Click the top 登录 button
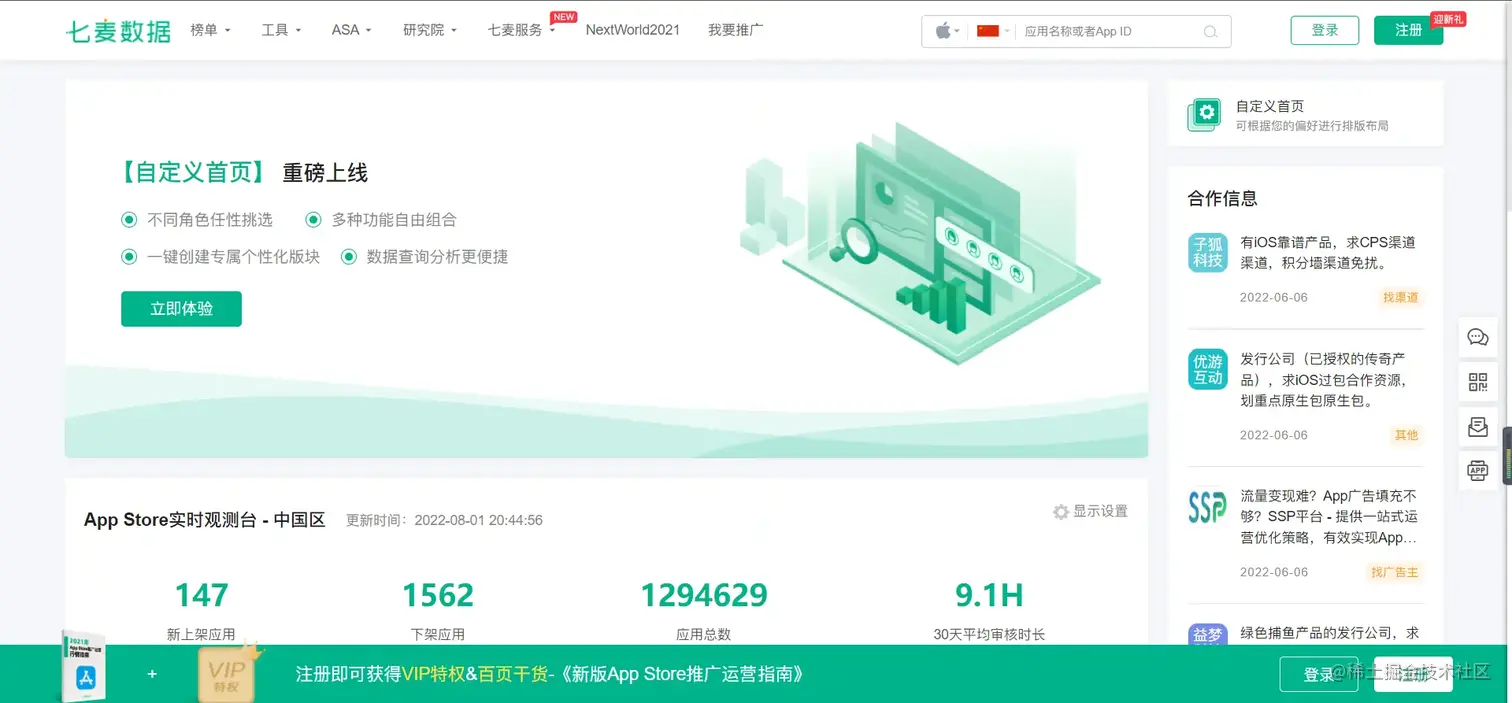The width and height of the screenshot is (1512, 703). 1324,30
